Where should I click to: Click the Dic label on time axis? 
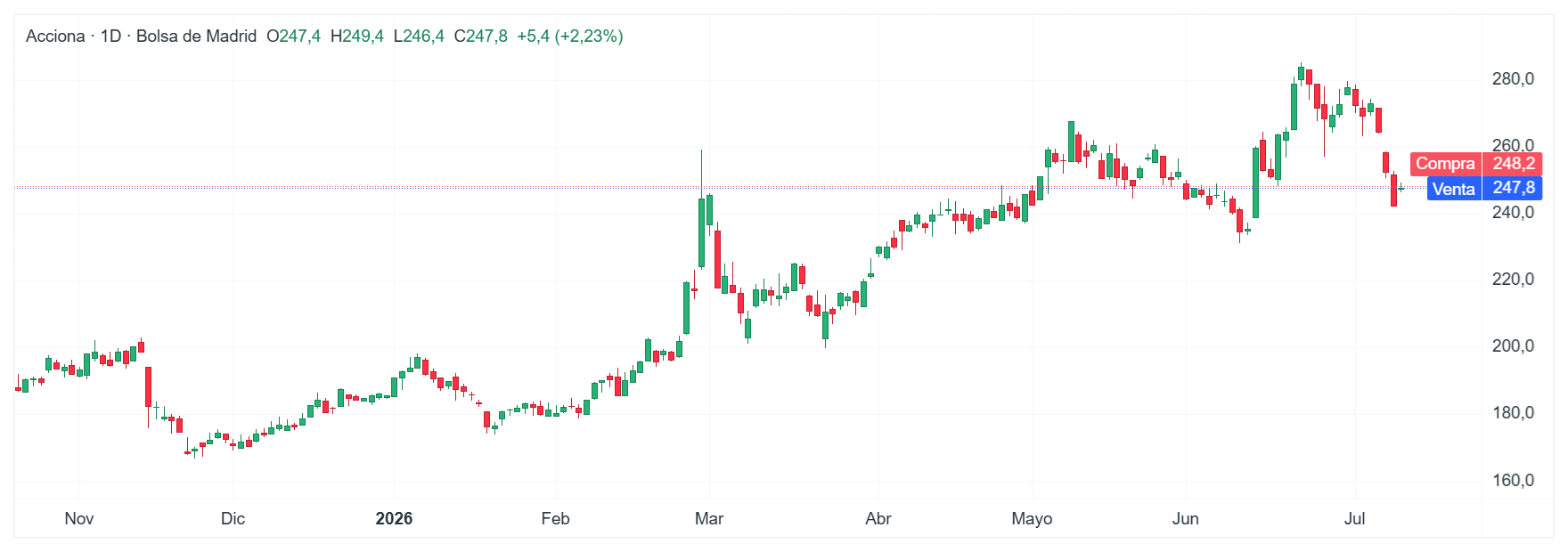click(x=233, y=519)
